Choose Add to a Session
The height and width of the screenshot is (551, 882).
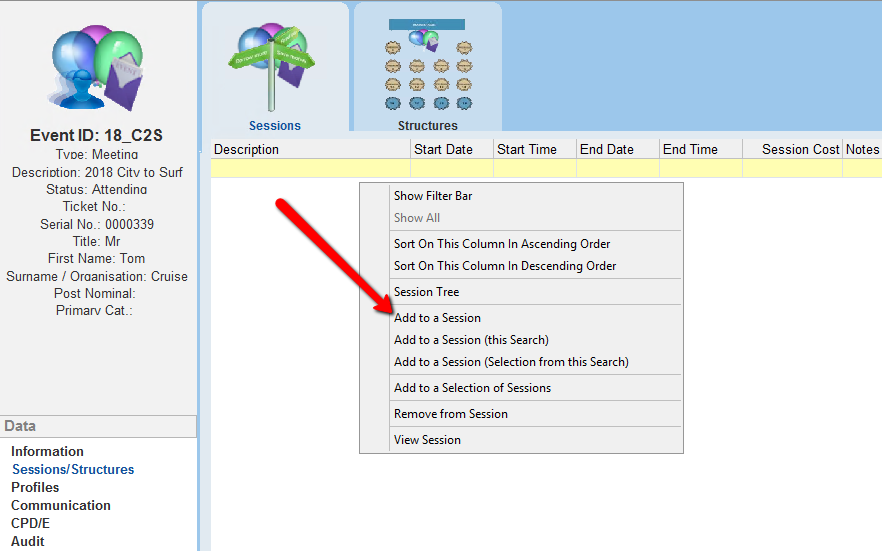[437, 318]
